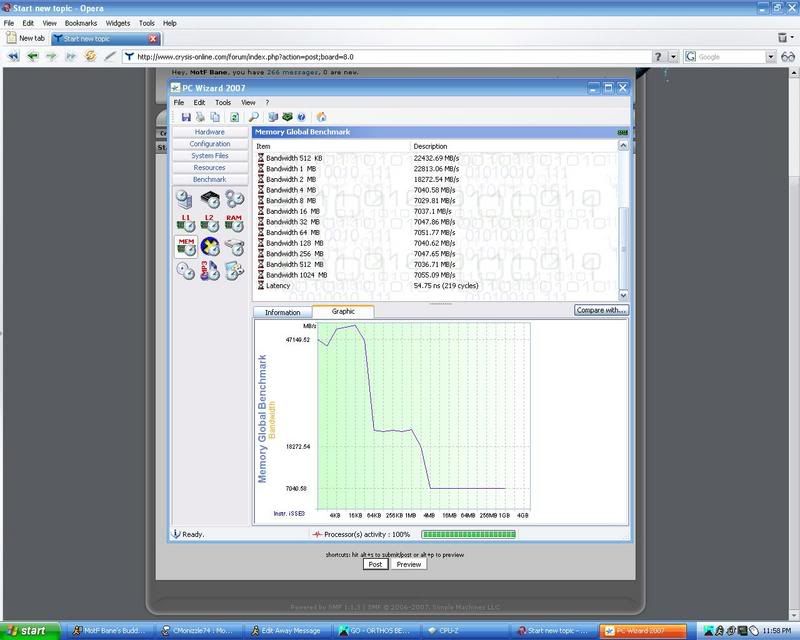The height and width of the screenshot is (640, 800).
Task: Click Opera's rewind navigation icon
Action: (13, 56)
